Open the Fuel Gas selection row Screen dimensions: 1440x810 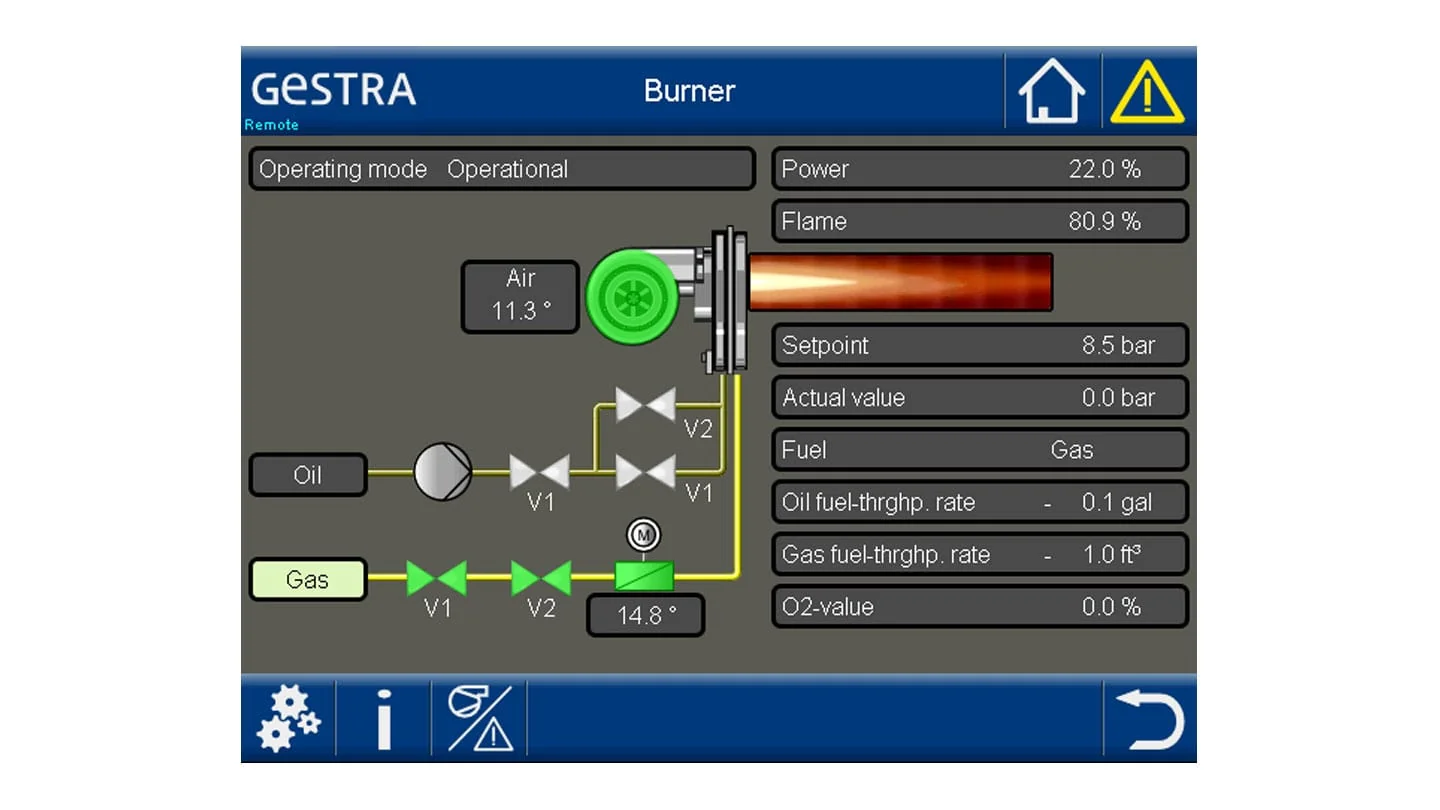(980, 450)
